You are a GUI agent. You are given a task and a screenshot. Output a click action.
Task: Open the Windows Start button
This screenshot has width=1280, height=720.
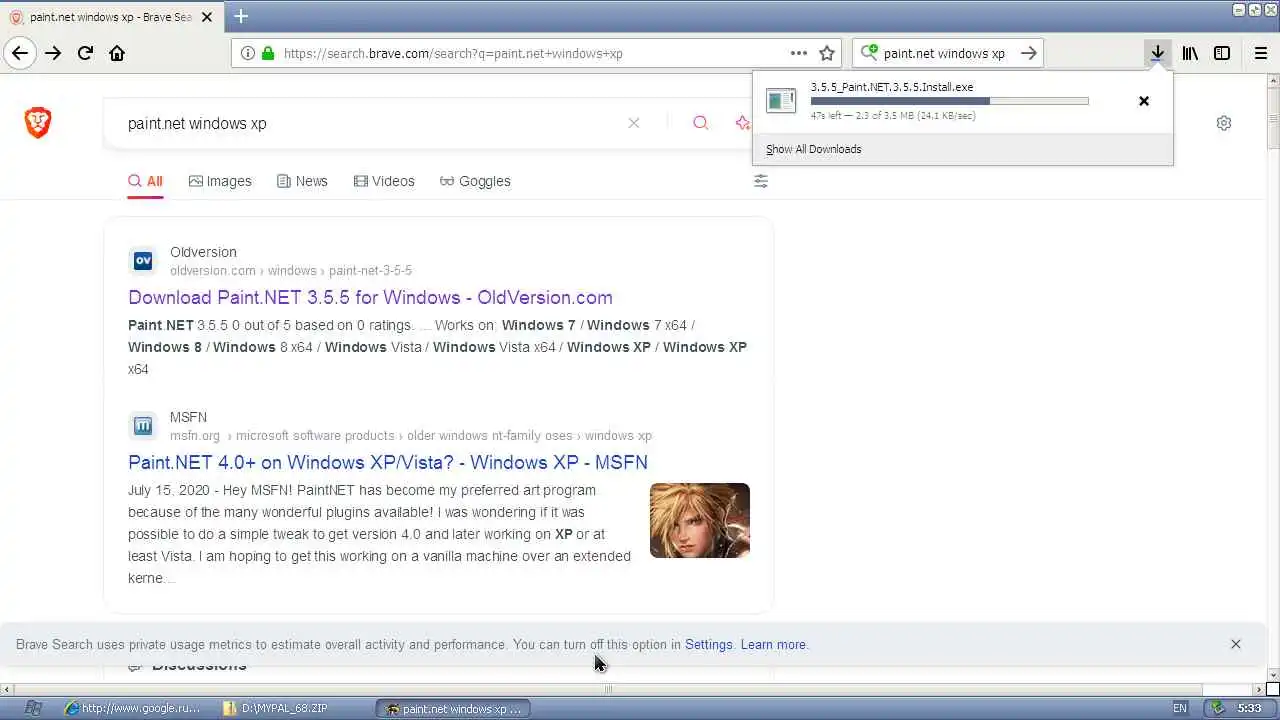[x=33, y=708]
